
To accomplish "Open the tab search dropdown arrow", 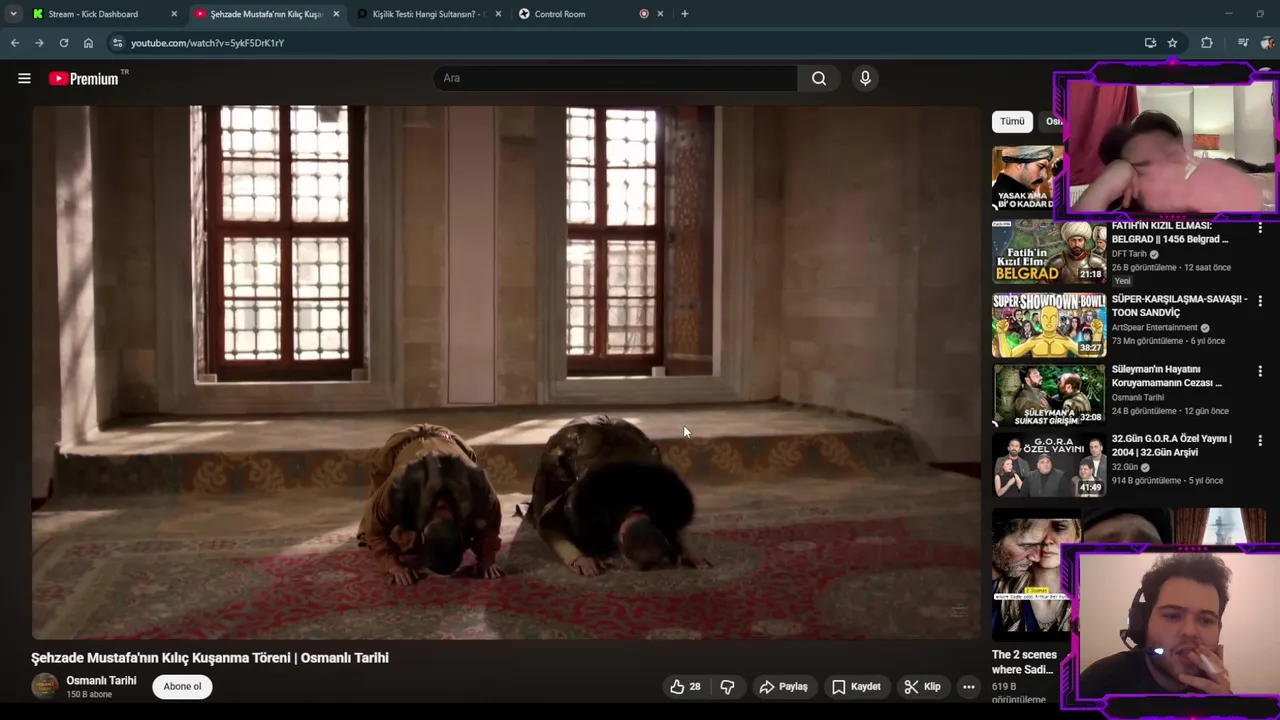I will coord(13,14).
